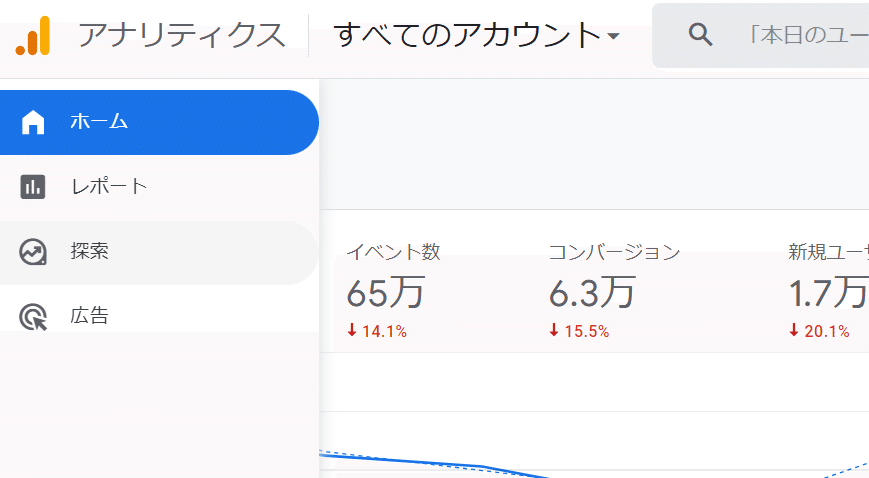Screen dimensions: 869x478
Task: Click the Google Analytics logo icon
Action: tap(33, 36)
